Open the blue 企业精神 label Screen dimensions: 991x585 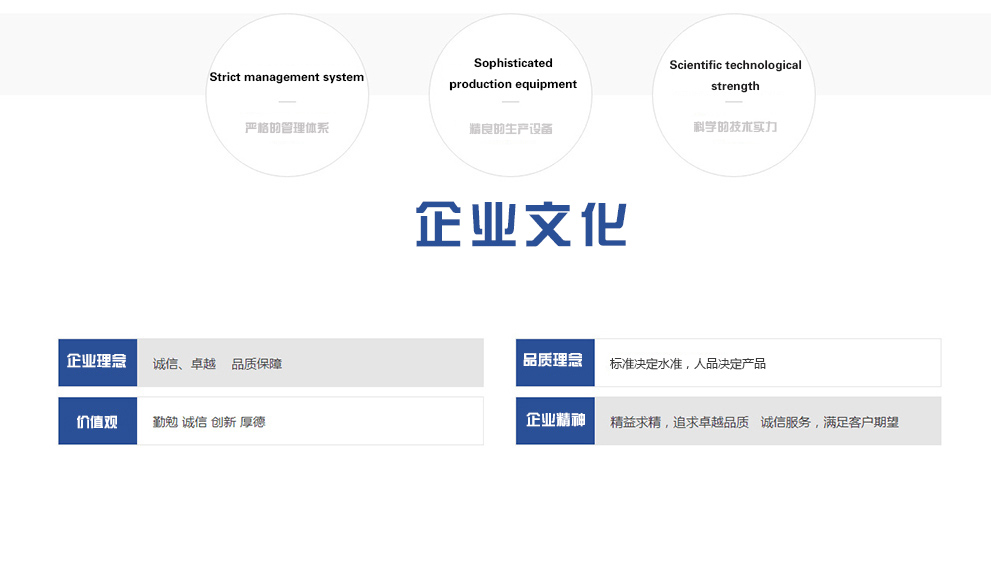coord(555,420)
